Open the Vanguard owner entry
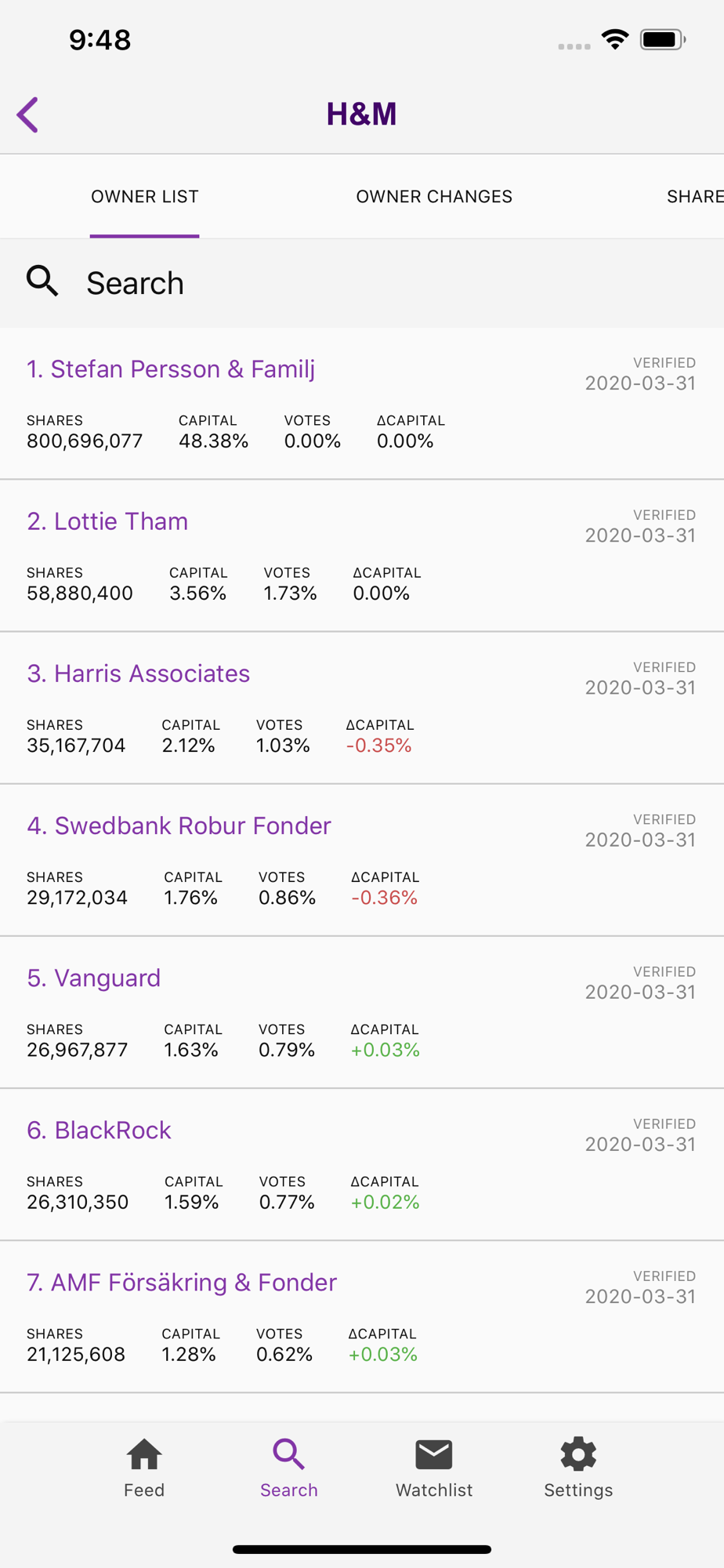 click(x=362, y=1012)
